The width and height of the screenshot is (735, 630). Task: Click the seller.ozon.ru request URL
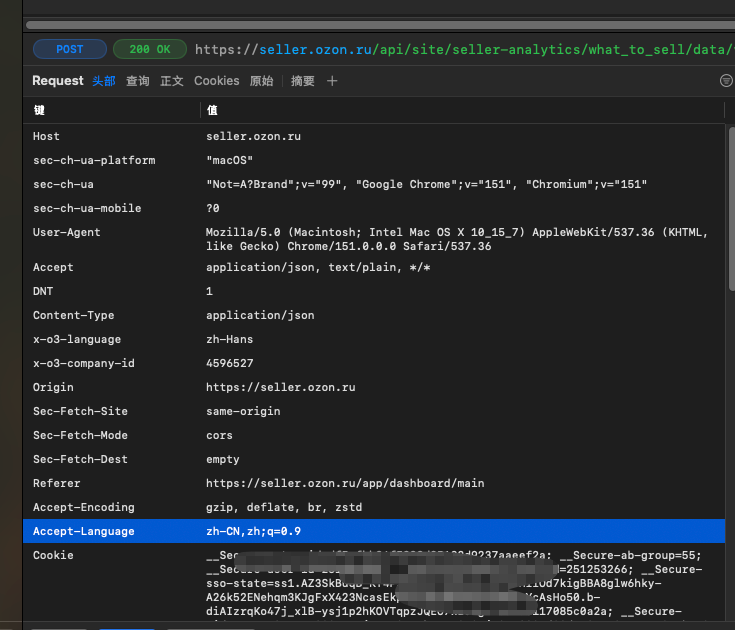point(465,49)
